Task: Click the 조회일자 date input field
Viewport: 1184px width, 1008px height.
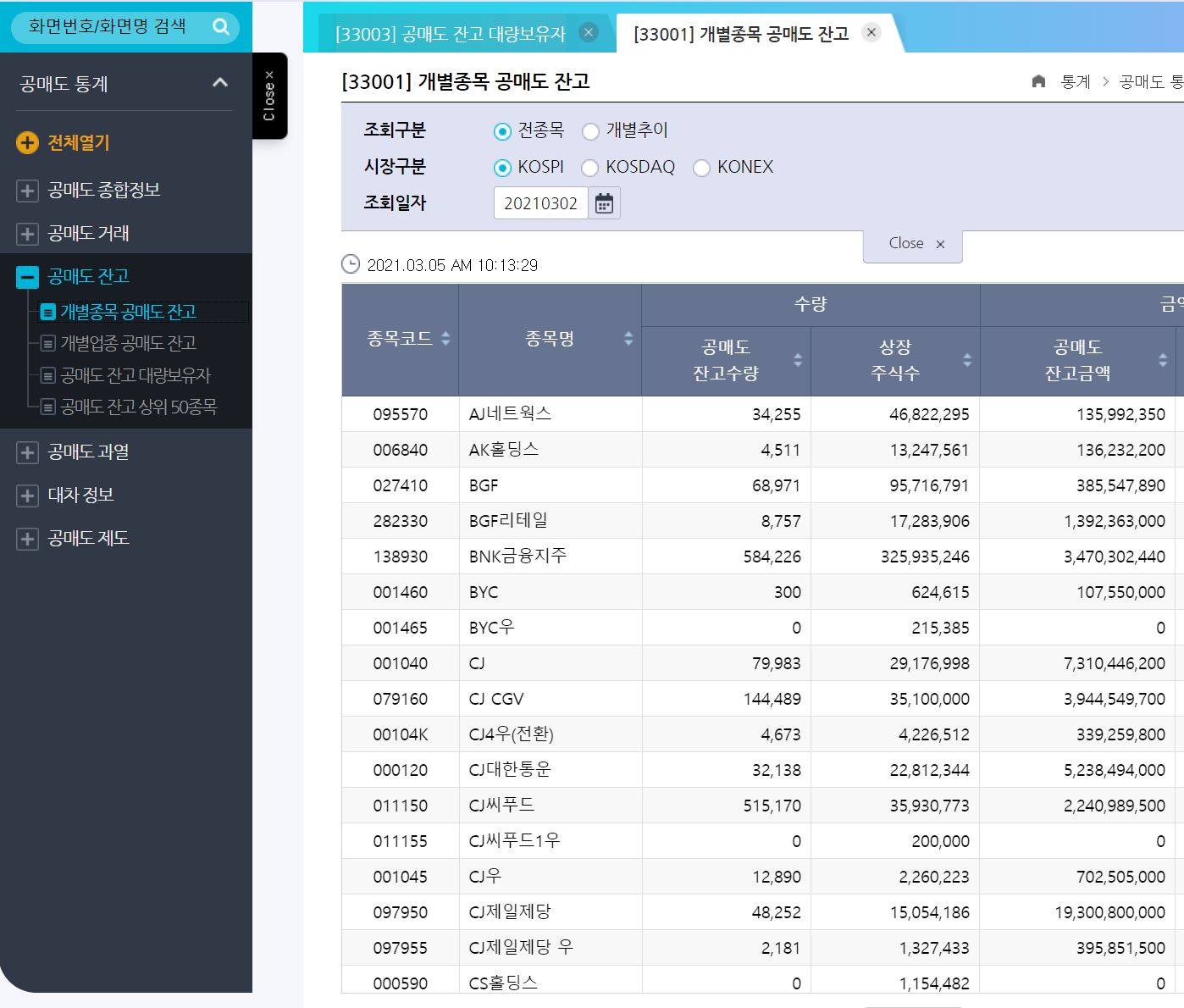Action: pos(540,203)
